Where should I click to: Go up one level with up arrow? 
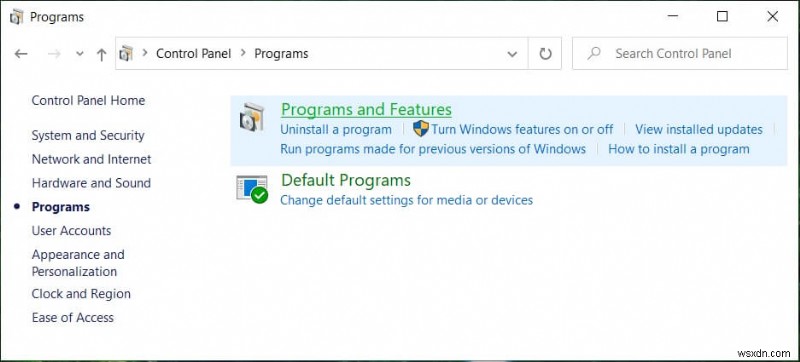(102, 54)
